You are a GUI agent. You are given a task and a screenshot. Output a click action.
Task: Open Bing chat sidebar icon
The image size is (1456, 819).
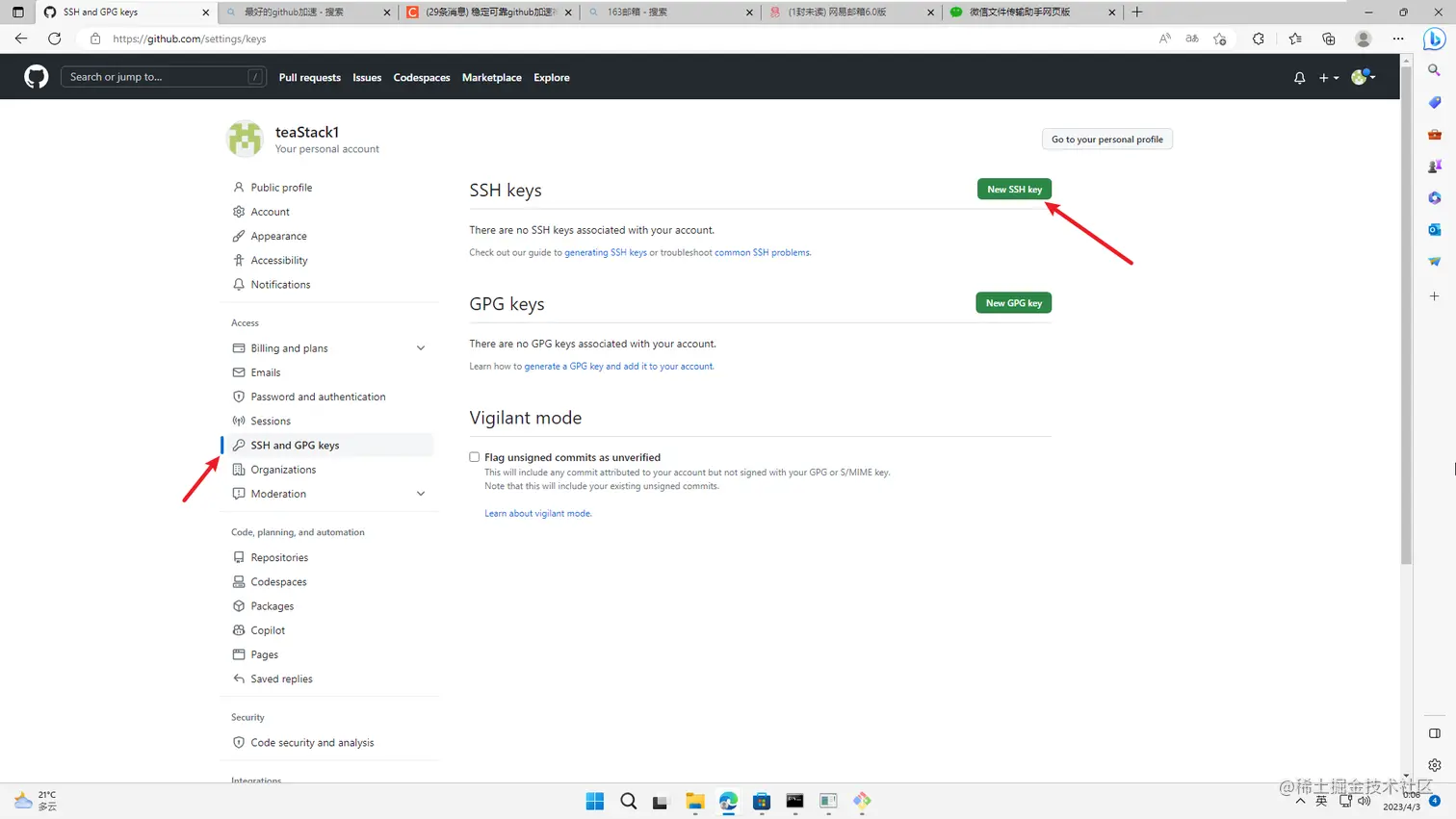[1434, 38]
